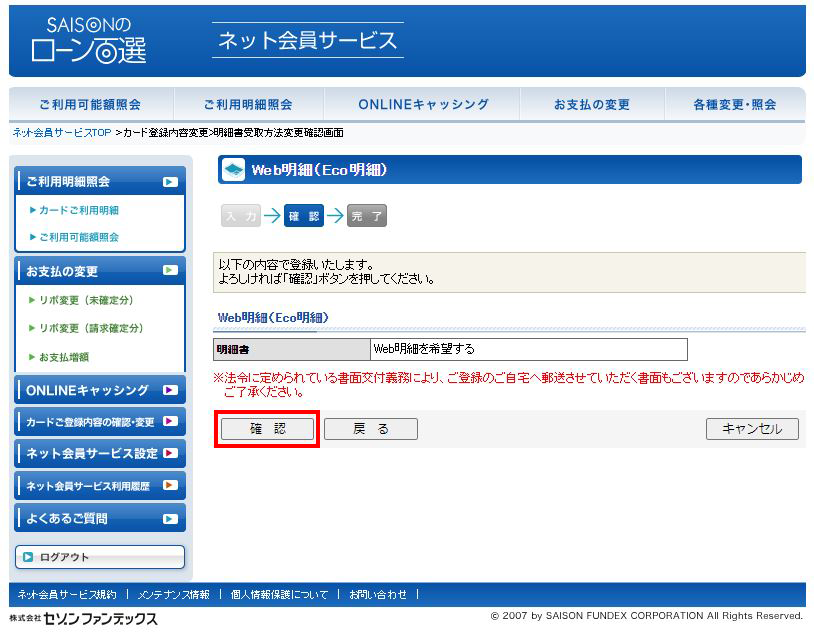Open ネット会員サービス設定 sidebar arrow icon
This screenshot has width=814, height=635.
[170, 453]
